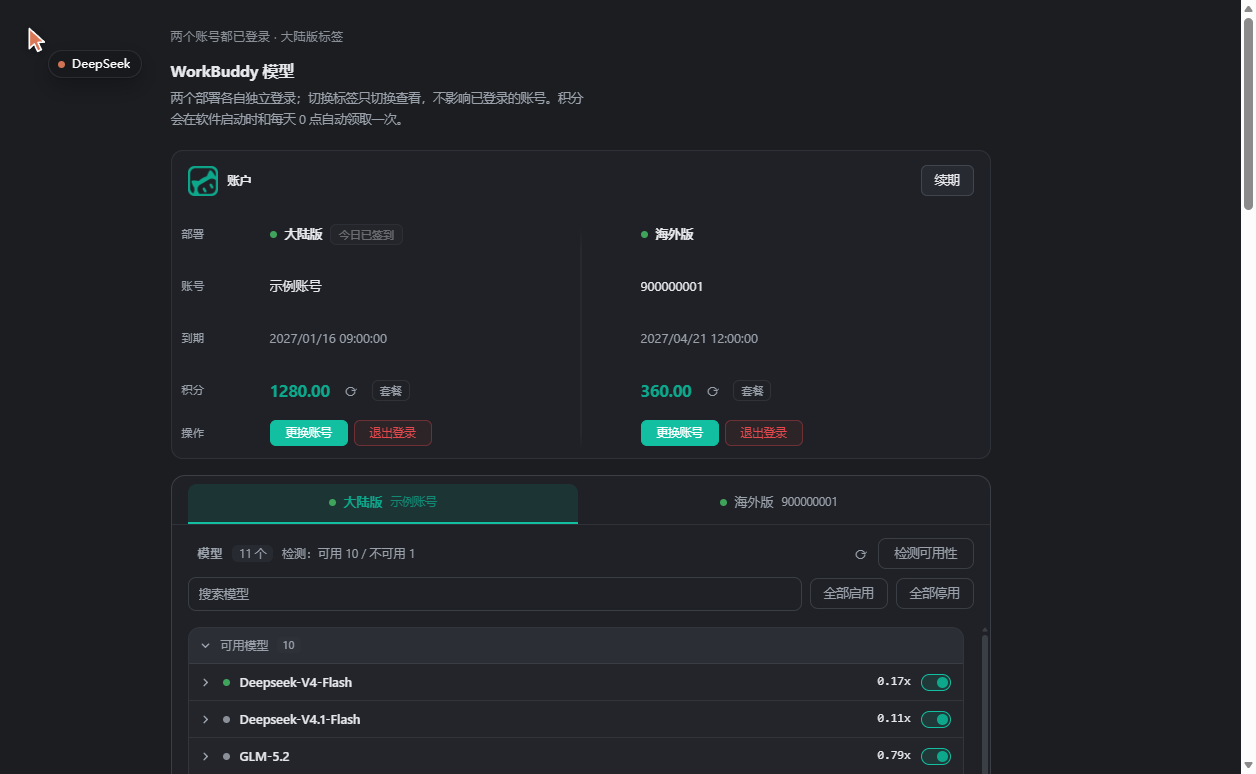Click the WorkBuddy 模型 heading

[232, 72]
